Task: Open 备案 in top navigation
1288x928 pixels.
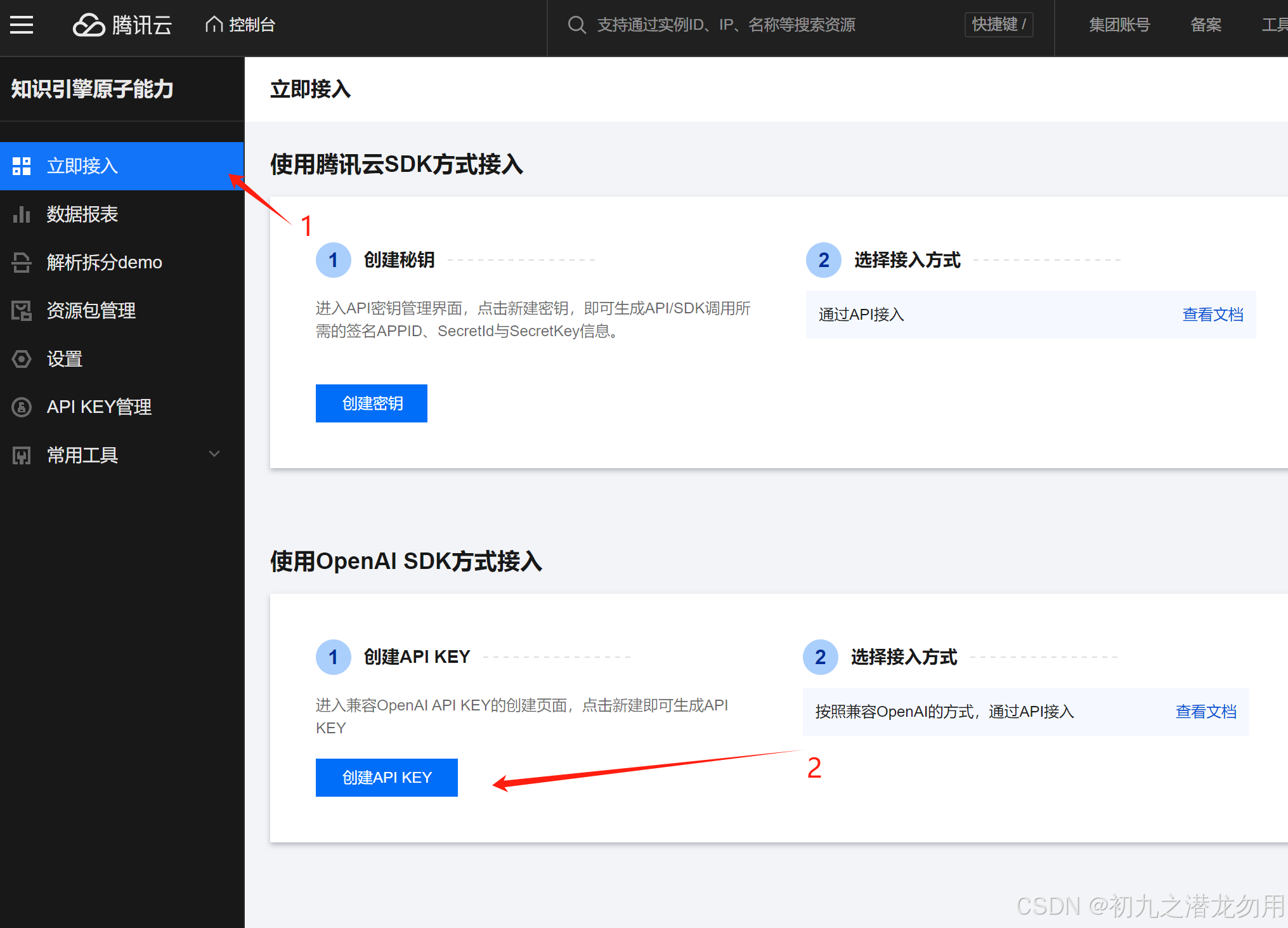Action: pyautogui.click(x=1206, y=25)
